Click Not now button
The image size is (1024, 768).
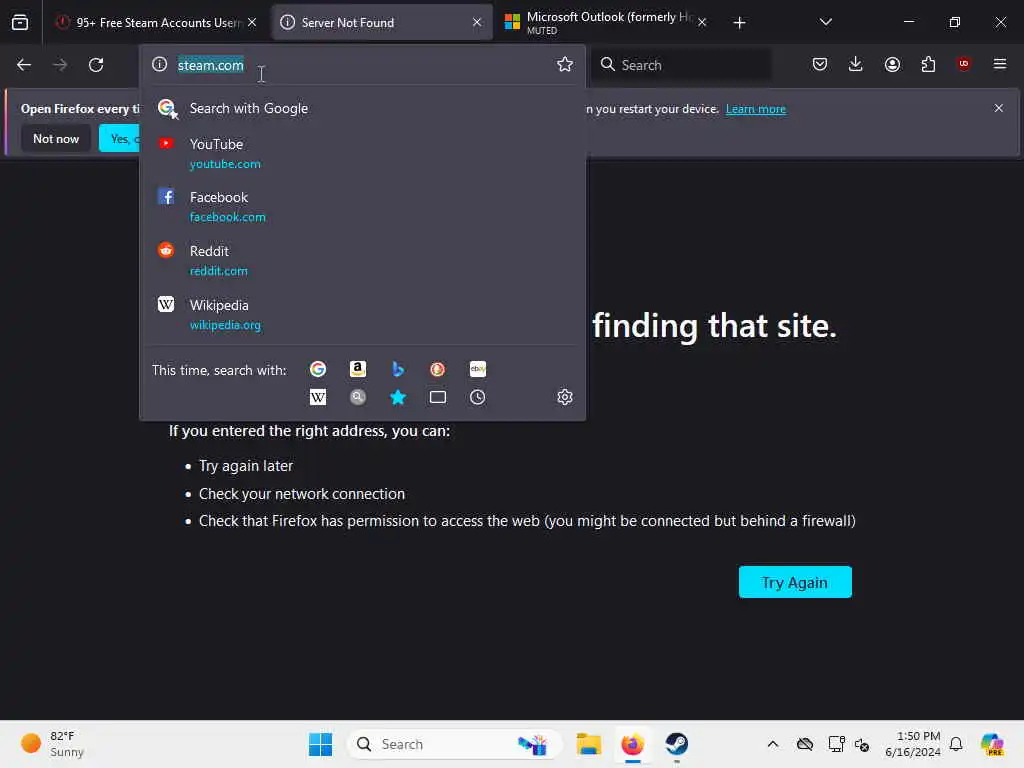tap(56, 138)
